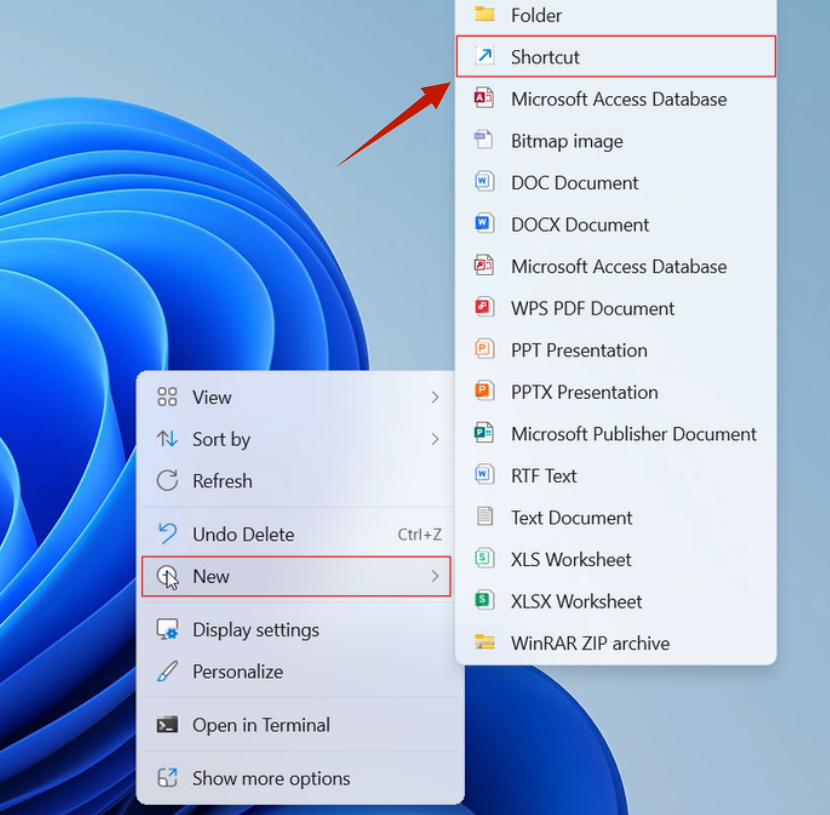The image size is (830, 815).
Task: Click the Ctrl+Z shortcut hint text
Action: click(x=419, y=534)
